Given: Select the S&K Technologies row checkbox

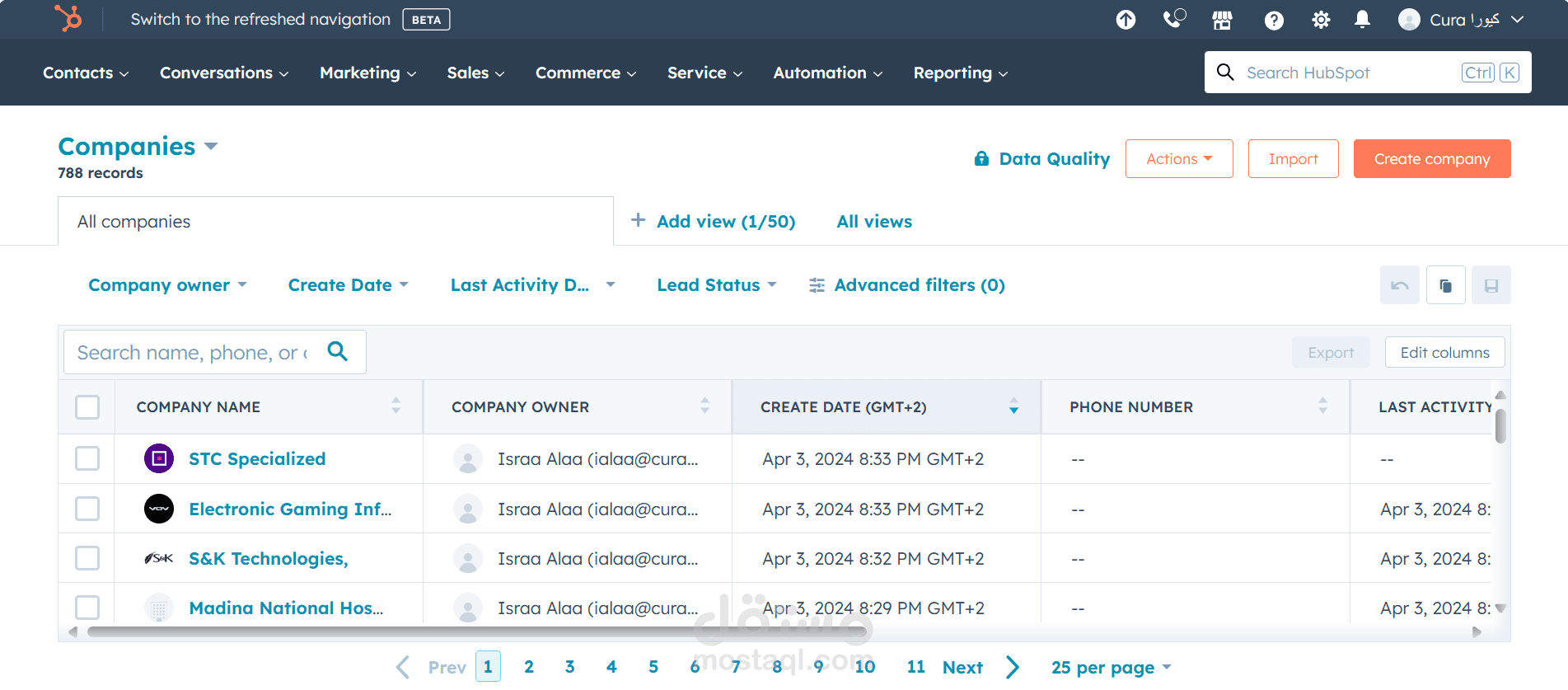Looking at the screenshot, I should tap(87, 558).
